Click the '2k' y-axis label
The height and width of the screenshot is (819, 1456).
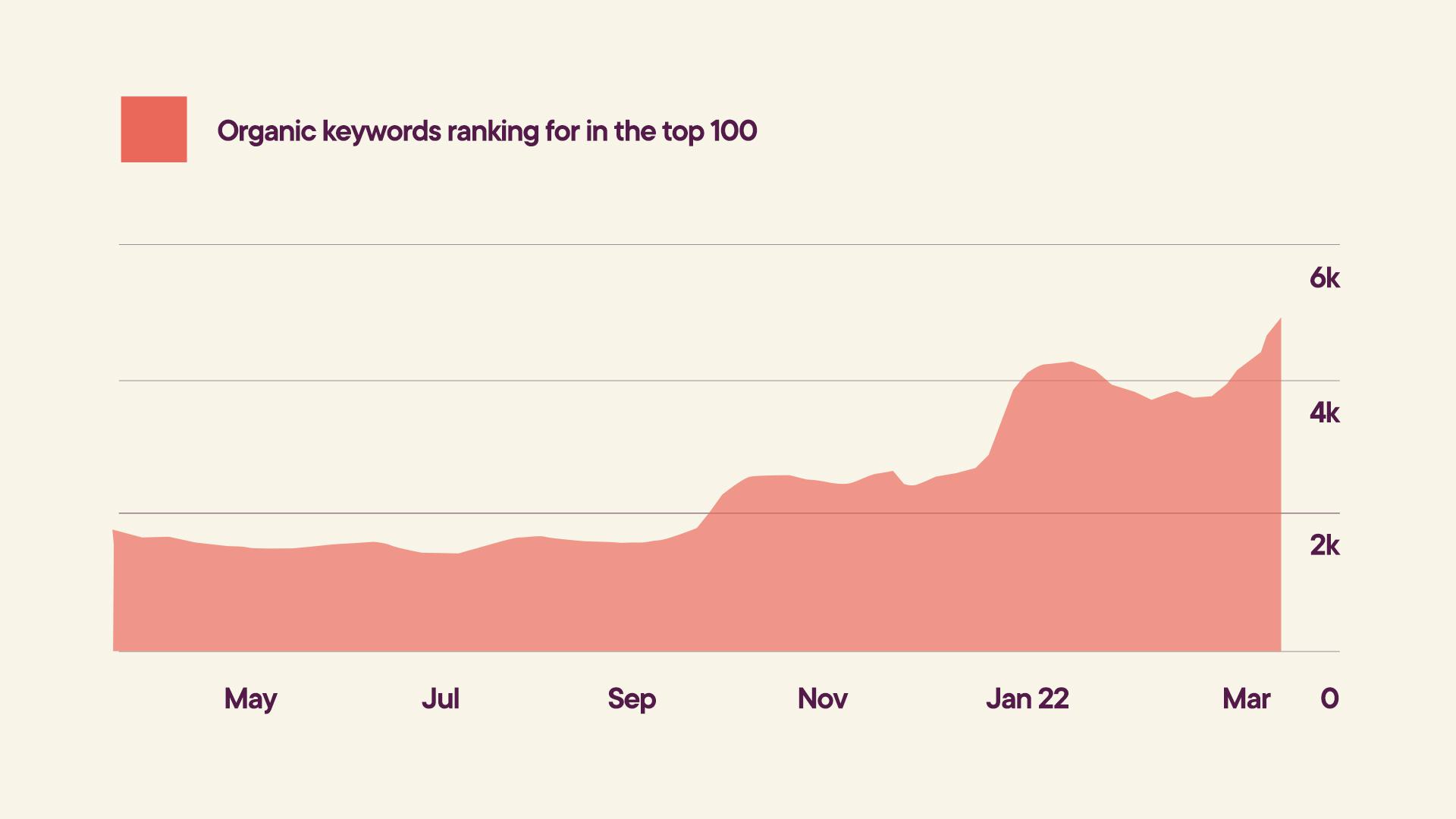point(1325,545)
